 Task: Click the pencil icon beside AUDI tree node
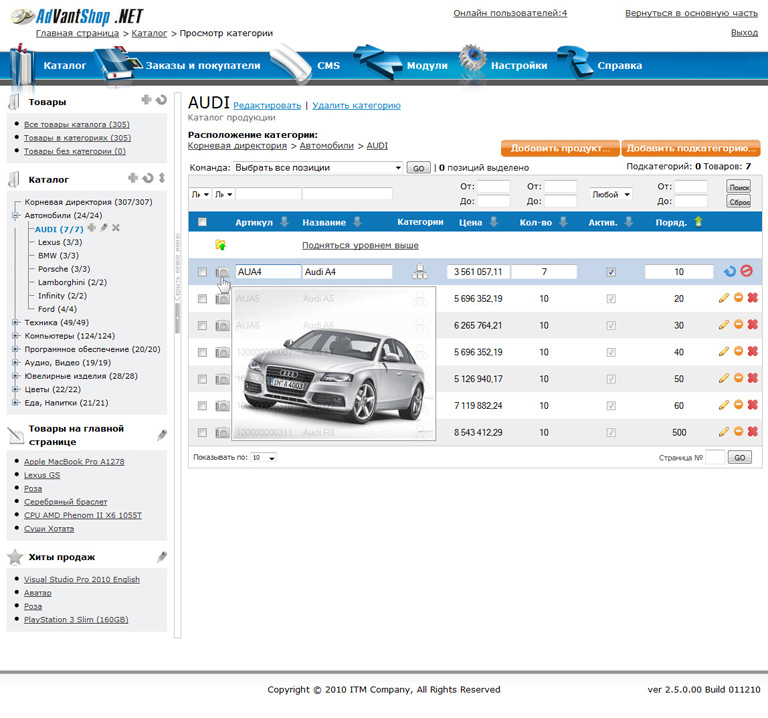(103, 228)
